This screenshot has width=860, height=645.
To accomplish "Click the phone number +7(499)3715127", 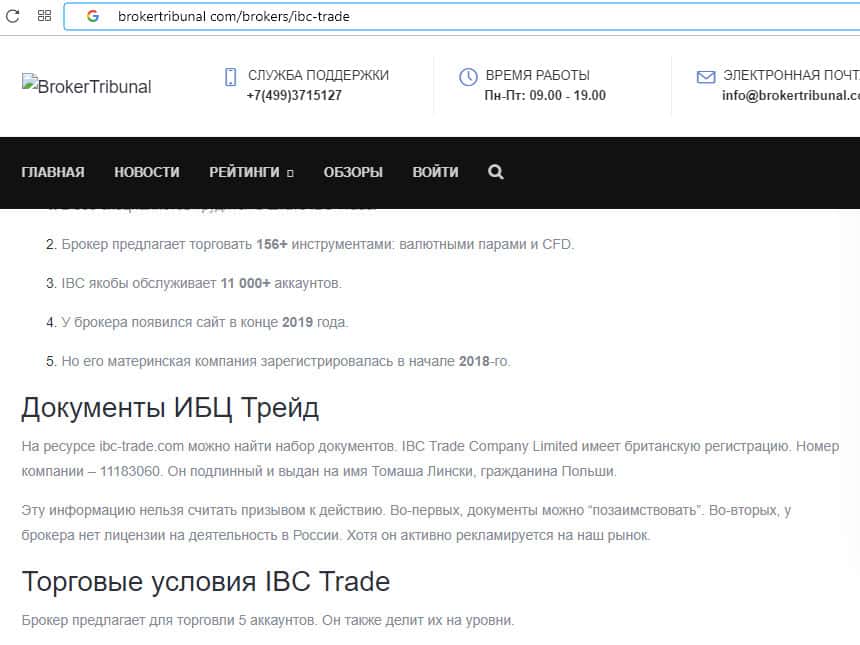I will click(x=294, y=95).
